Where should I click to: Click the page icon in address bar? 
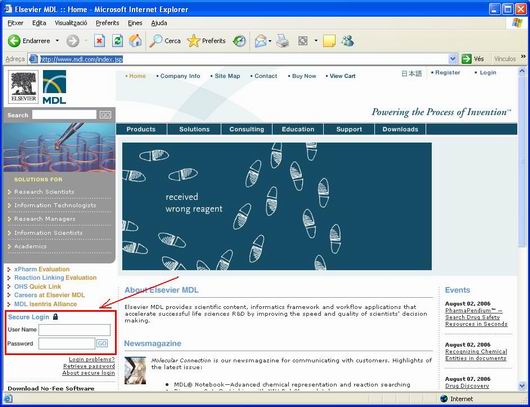[33, 59]
